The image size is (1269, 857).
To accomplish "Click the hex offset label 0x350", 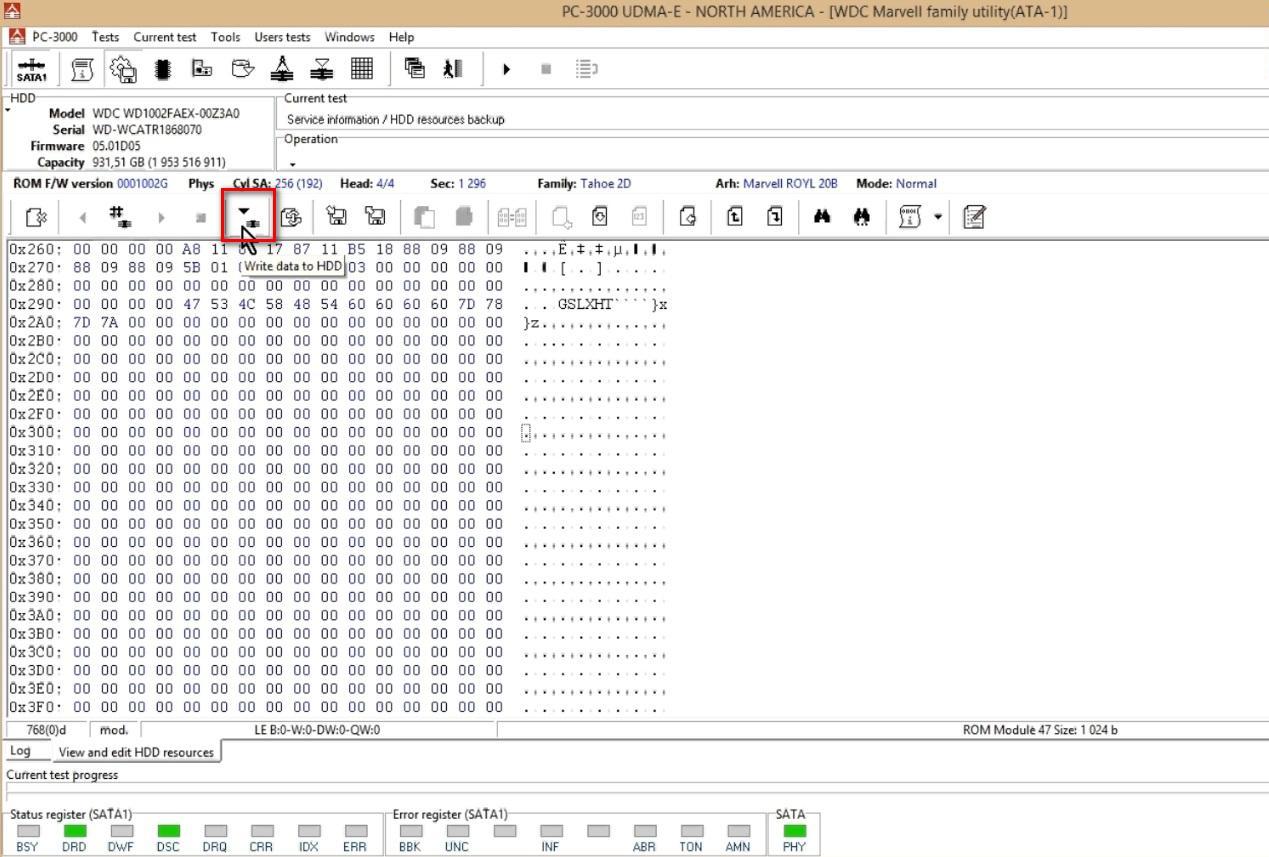I will [35, 524].
